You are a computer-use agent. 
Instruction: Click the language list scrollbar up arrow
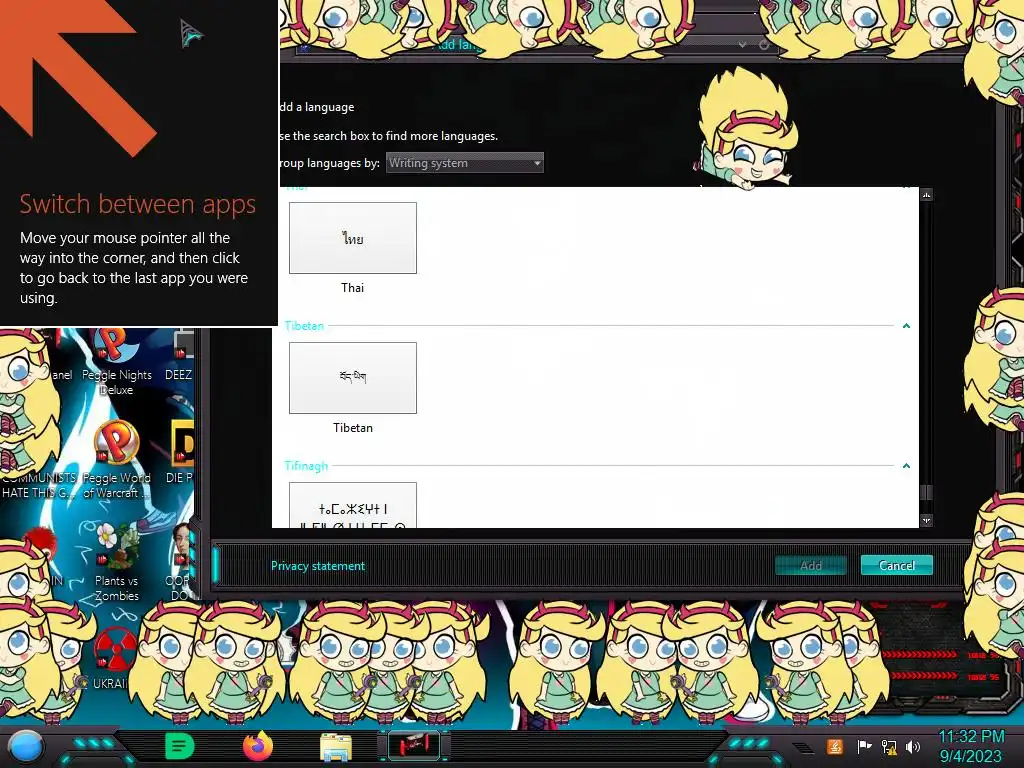pos(926,195)
